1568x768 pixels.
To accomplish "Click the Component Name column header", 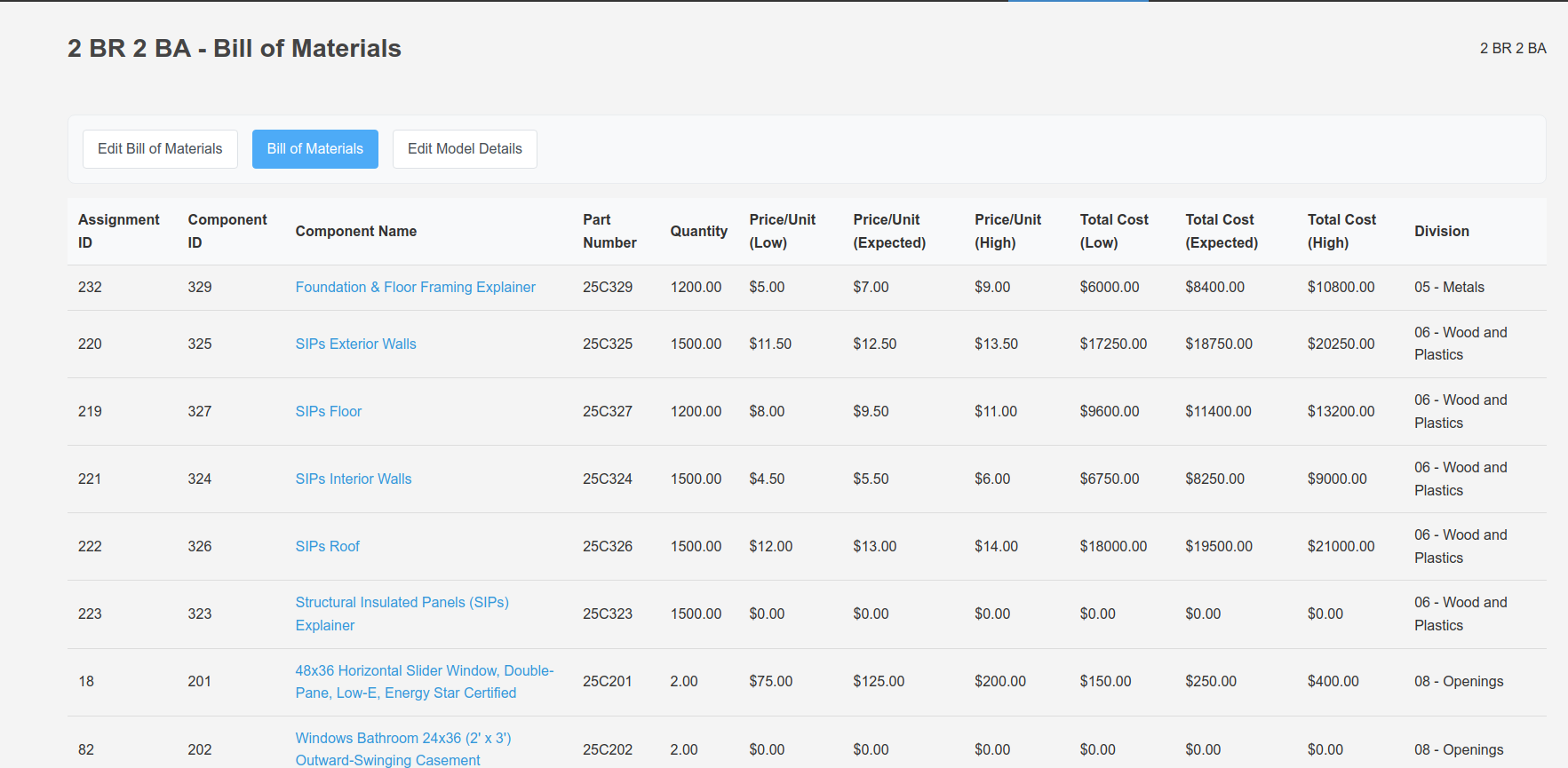I will tap(356, 232).
